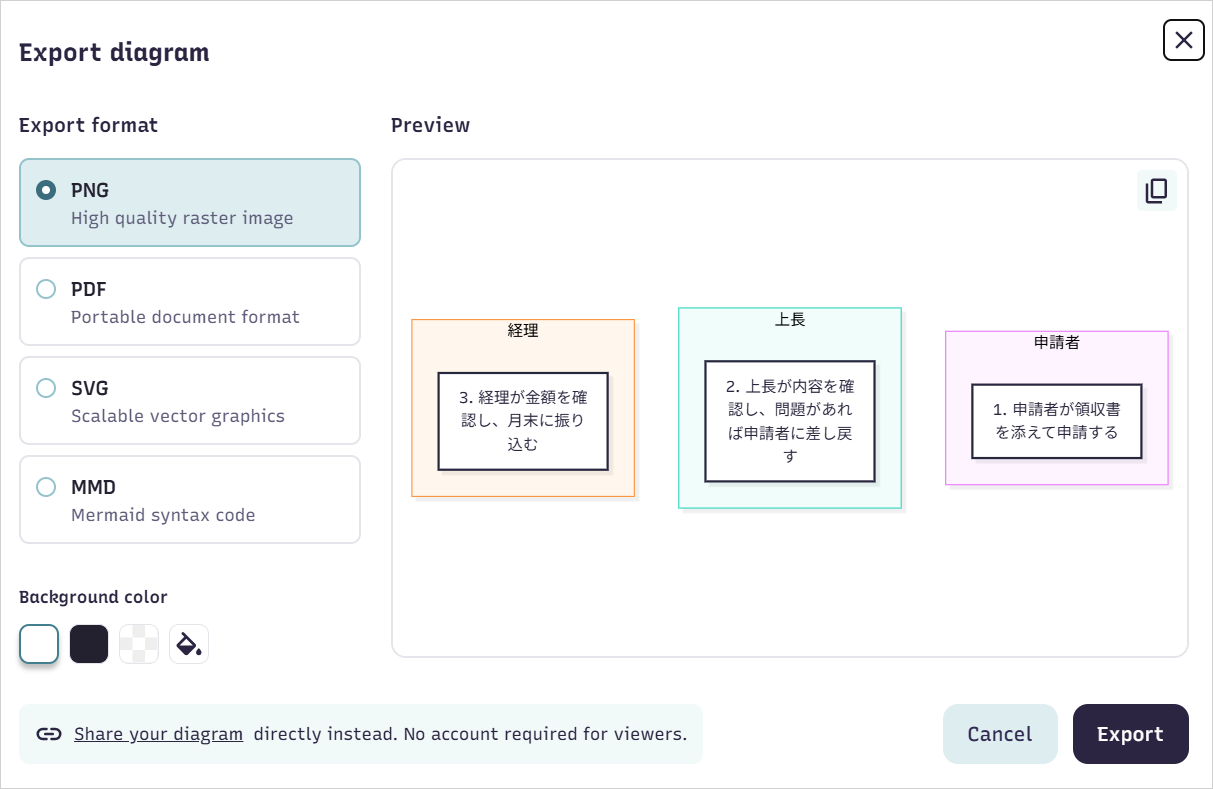Image resolution: width=1213 pixels, height=789 pixels.
Task: Choose the transparent background swatch
Action: pyautogui.click(x=139, y=645)
